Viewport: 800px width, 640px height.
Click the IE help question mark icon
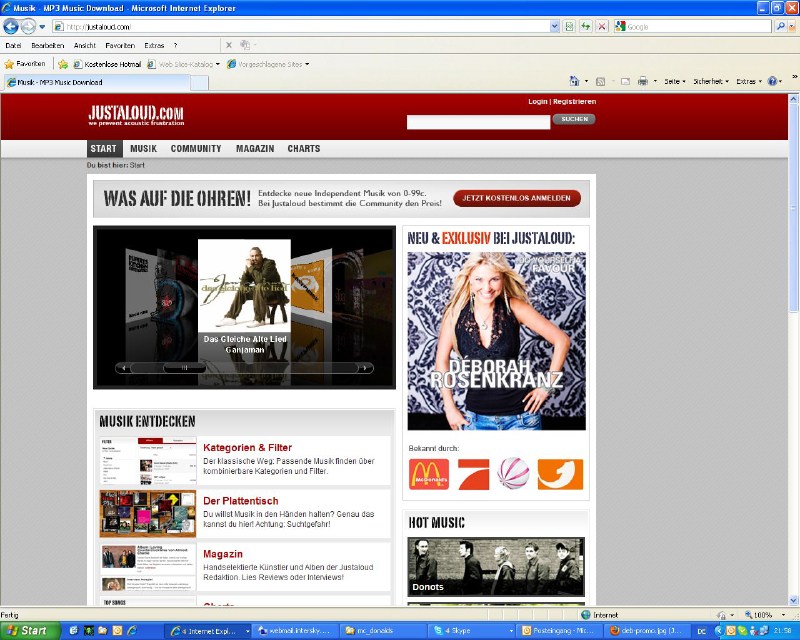772,81
